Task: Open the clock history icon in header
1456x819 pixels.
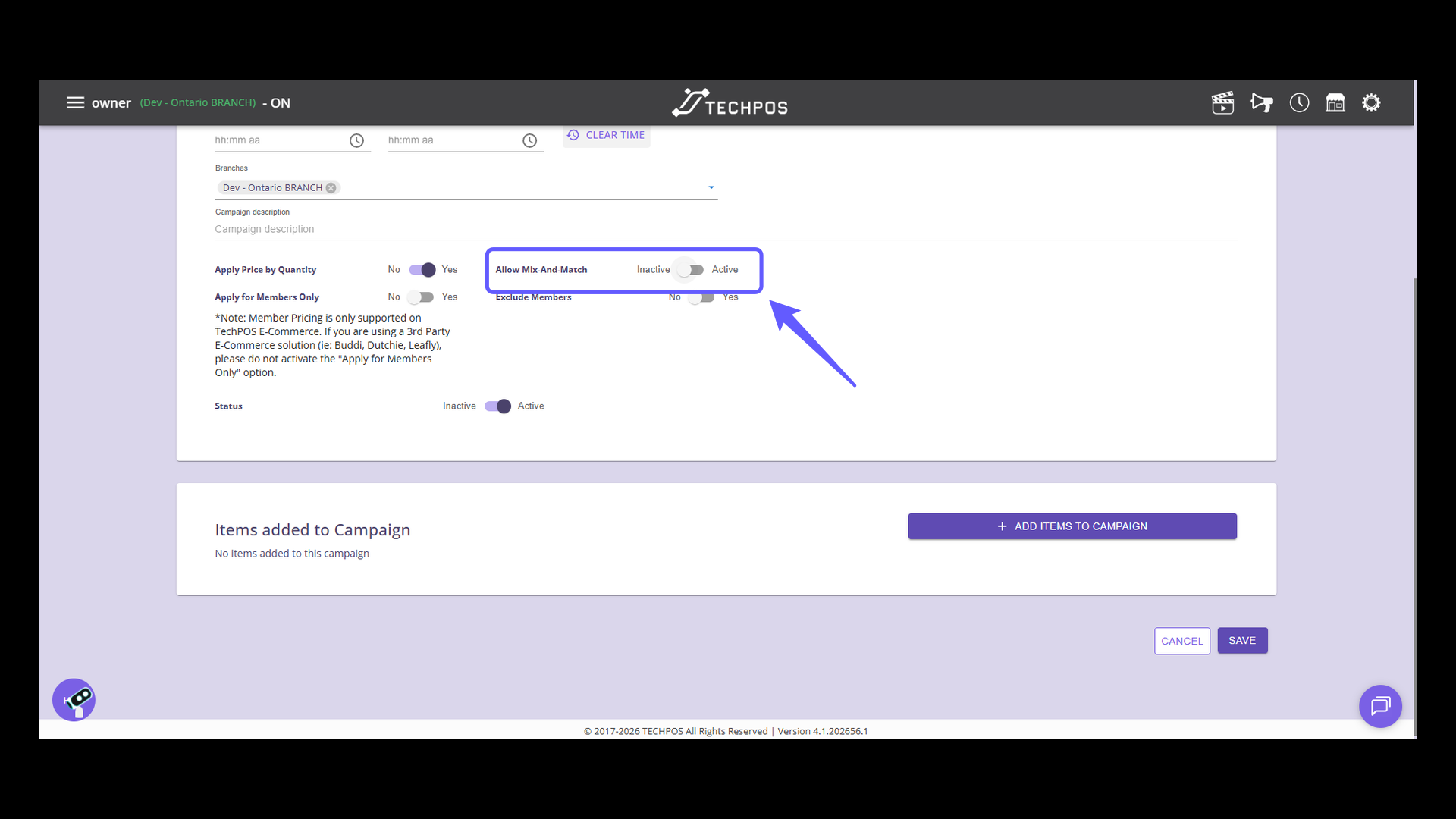Action: pyautogui.click(x=1299, y=102)
